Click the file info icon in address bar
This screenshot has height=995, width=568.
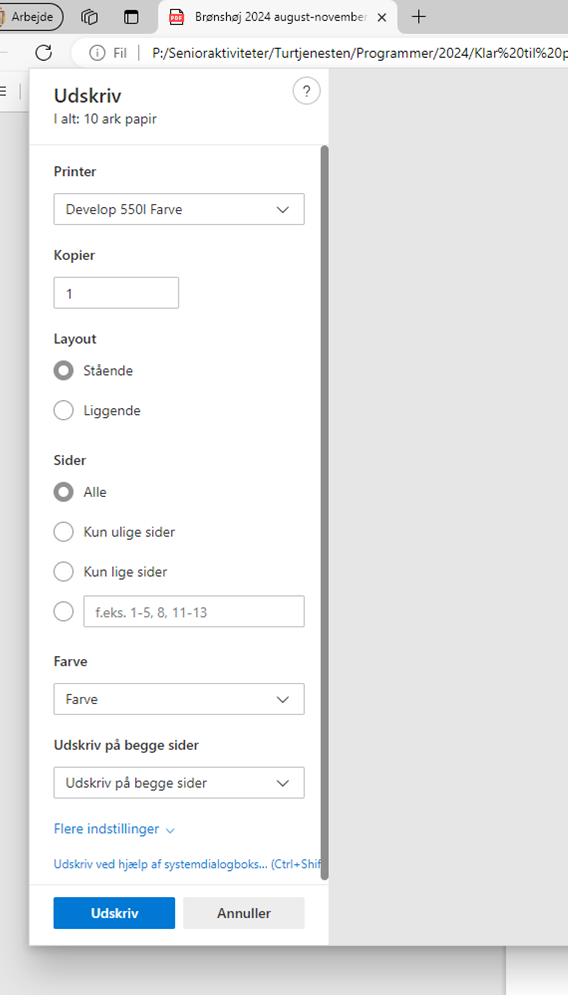(97, 53)
